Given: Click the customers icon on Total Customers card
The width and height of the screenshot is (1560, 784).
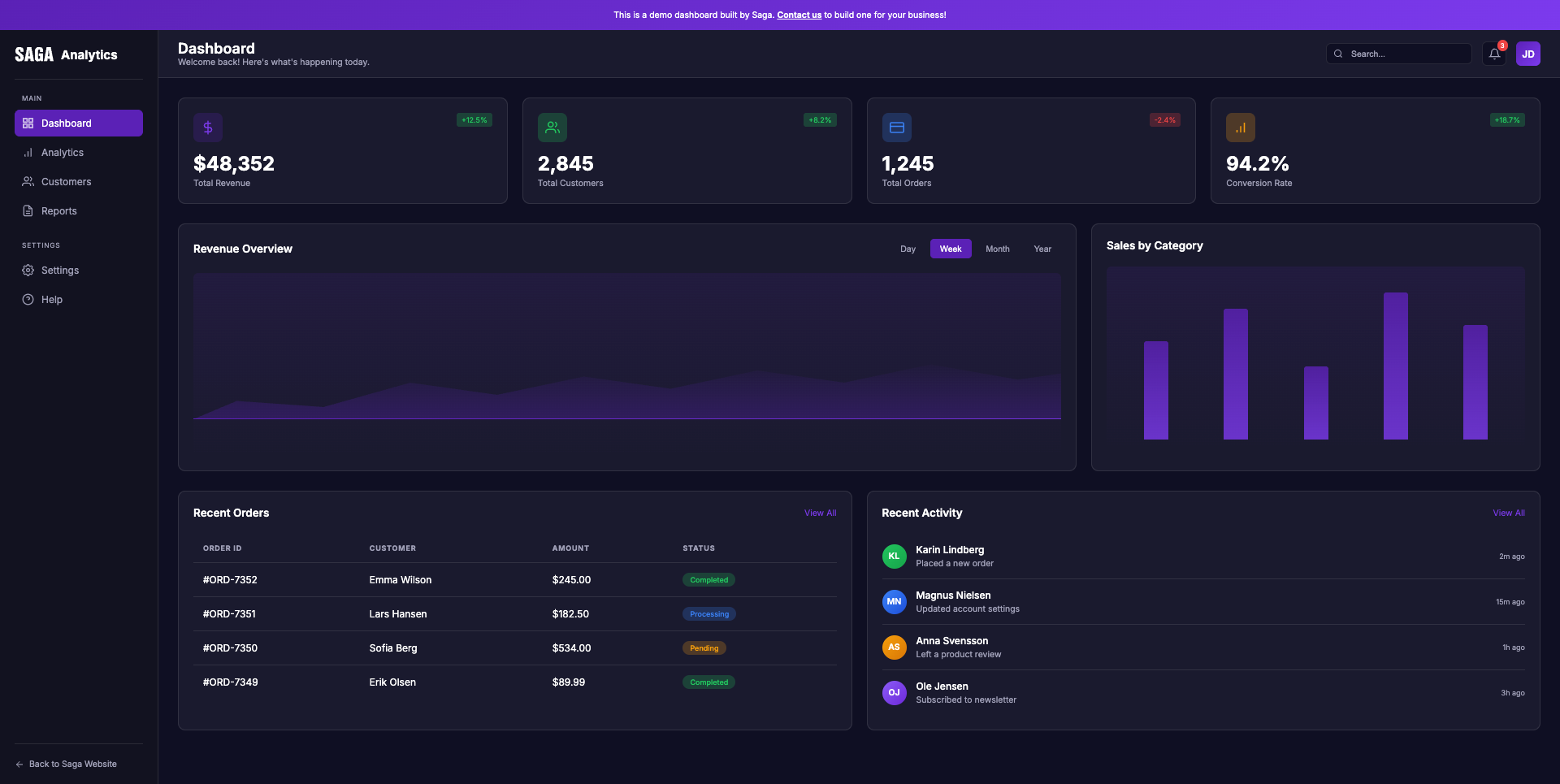Looking at the screenshot, I should pos(552,127).
